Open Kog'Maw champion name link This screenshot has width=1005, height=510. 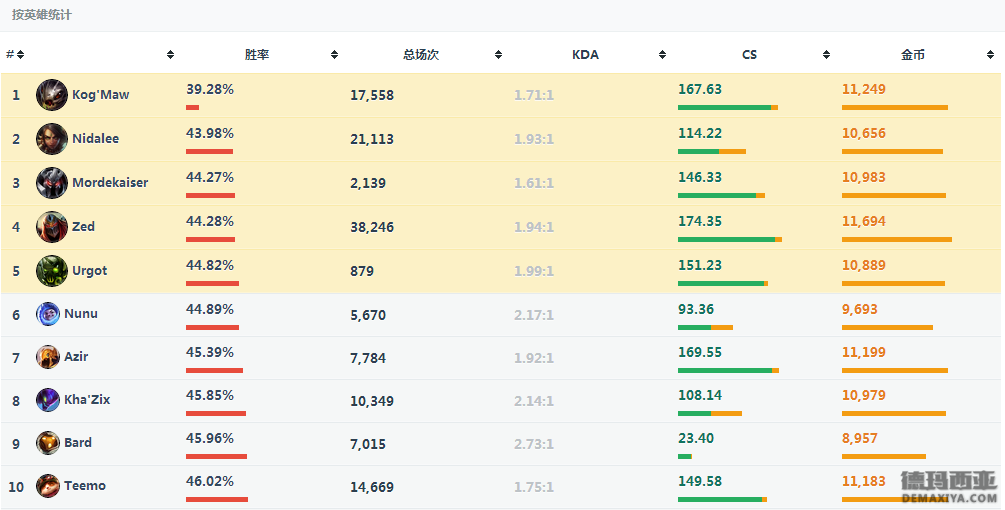click(101, 95)
